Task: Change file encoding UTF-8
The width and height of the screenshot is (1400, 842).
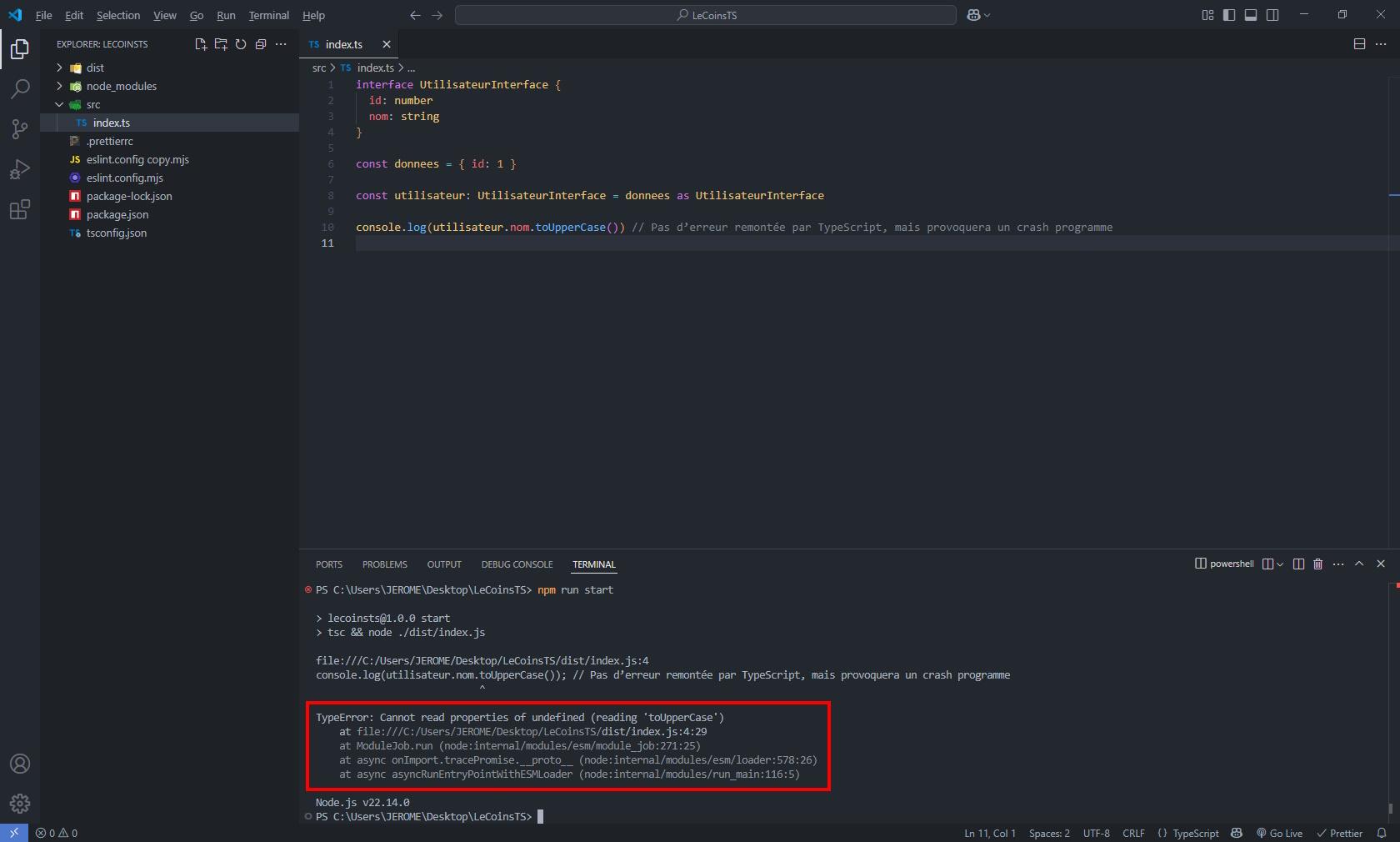Action: click(x=1096, y=833)
